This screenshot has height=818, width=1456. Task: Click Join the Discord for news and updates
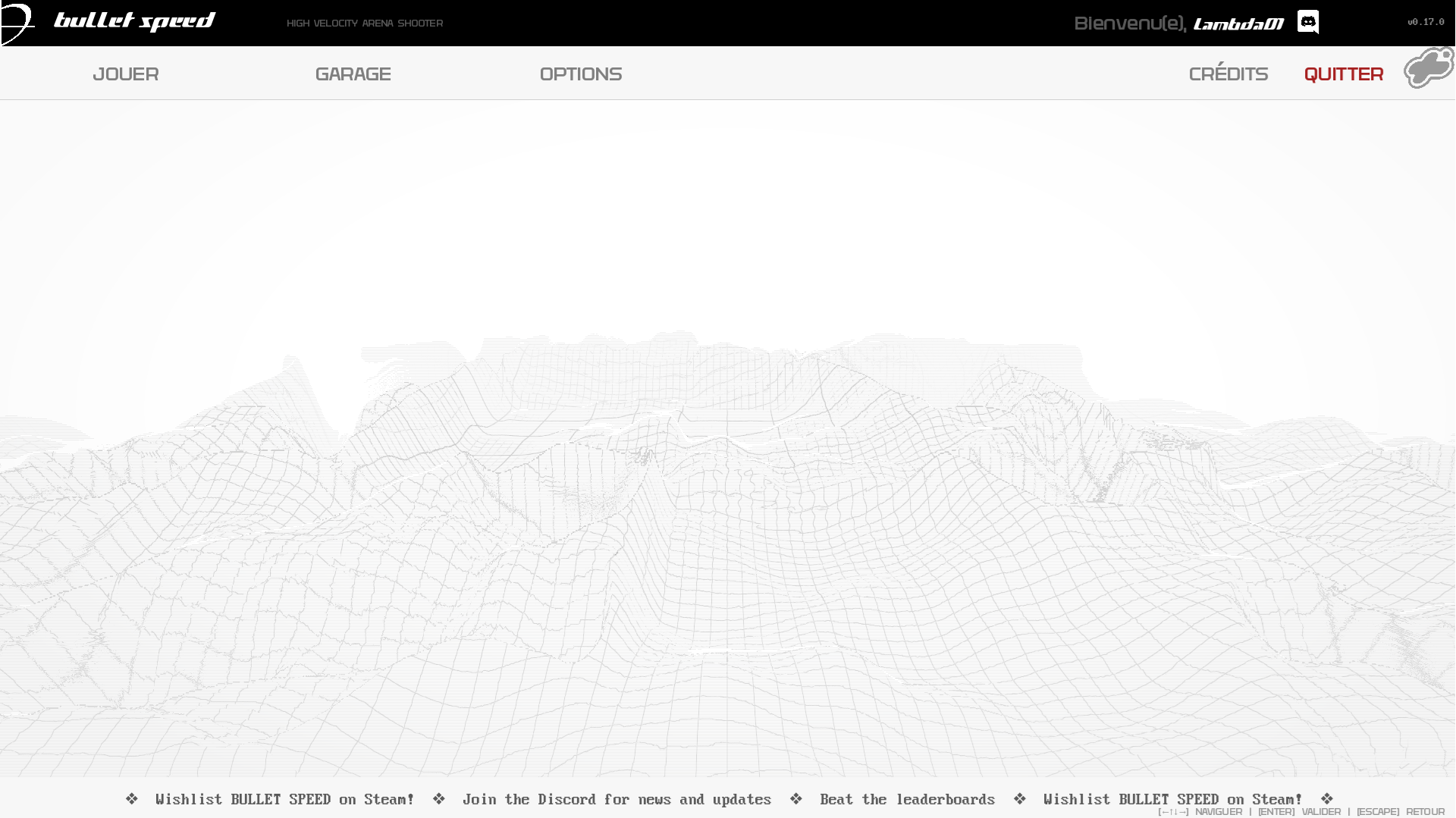[617, 800]
